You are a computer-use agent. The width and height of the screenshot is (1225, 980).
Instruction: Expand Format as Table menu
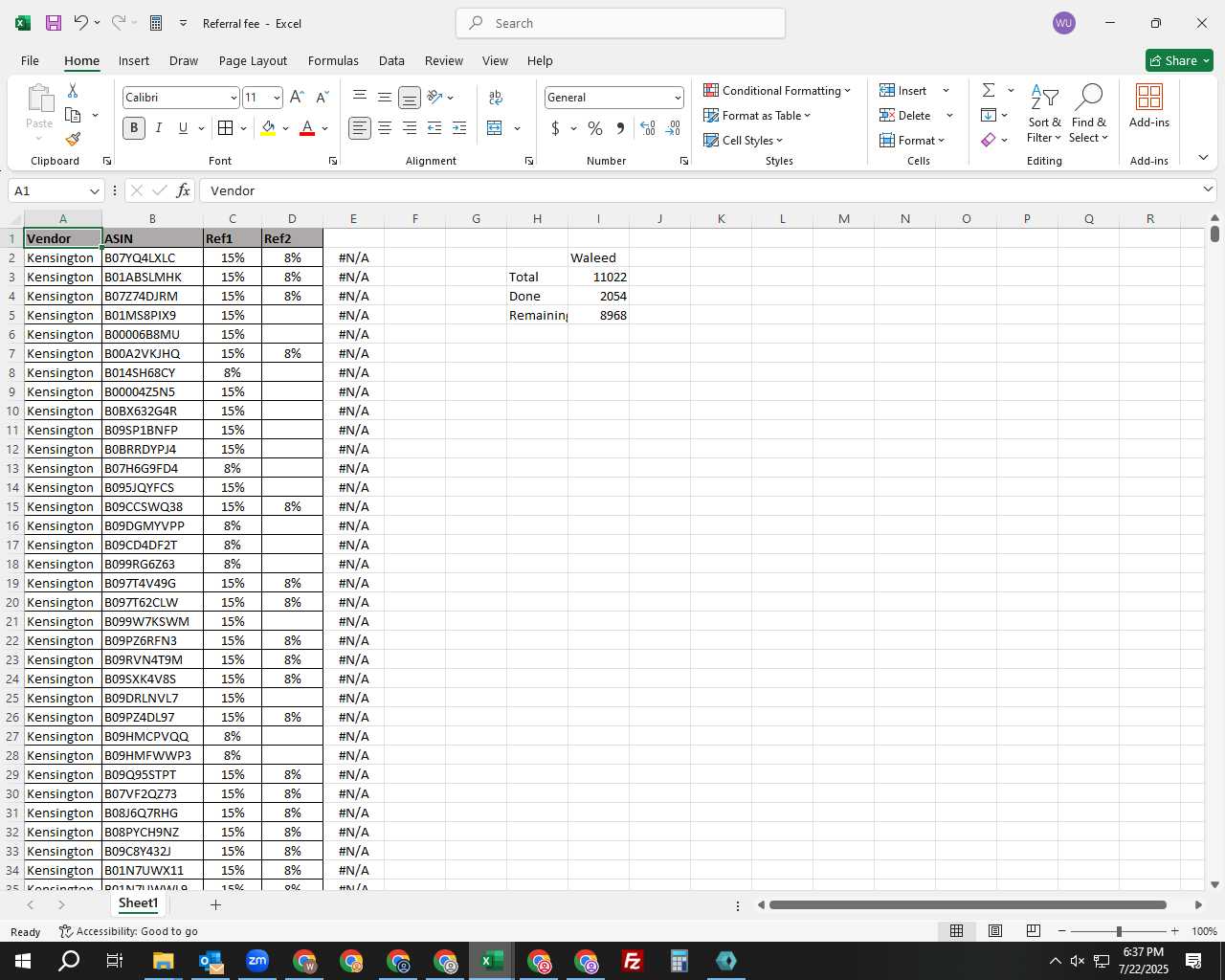point(757,115)
